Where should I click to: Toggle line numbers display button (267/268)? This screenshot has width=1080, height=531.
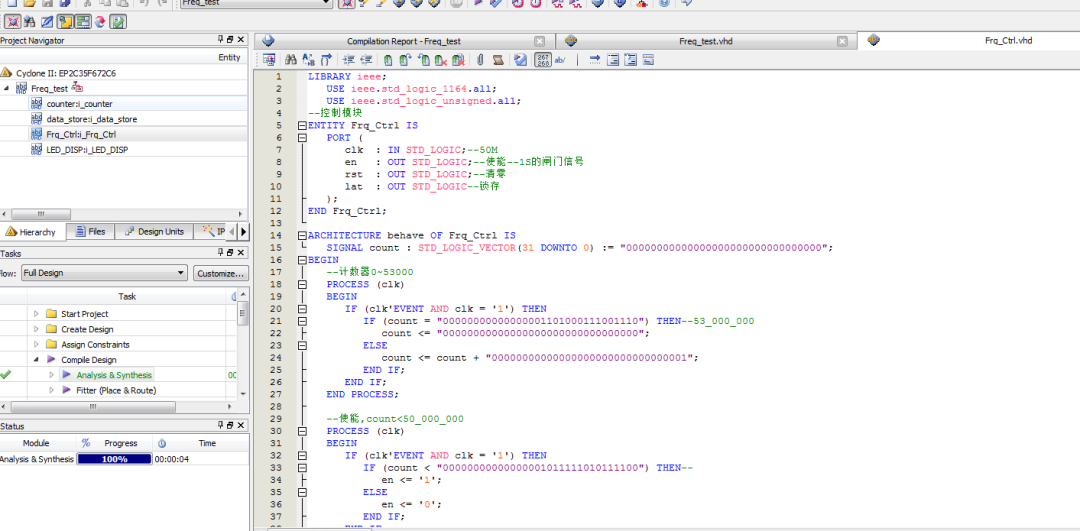click(543, 60)
